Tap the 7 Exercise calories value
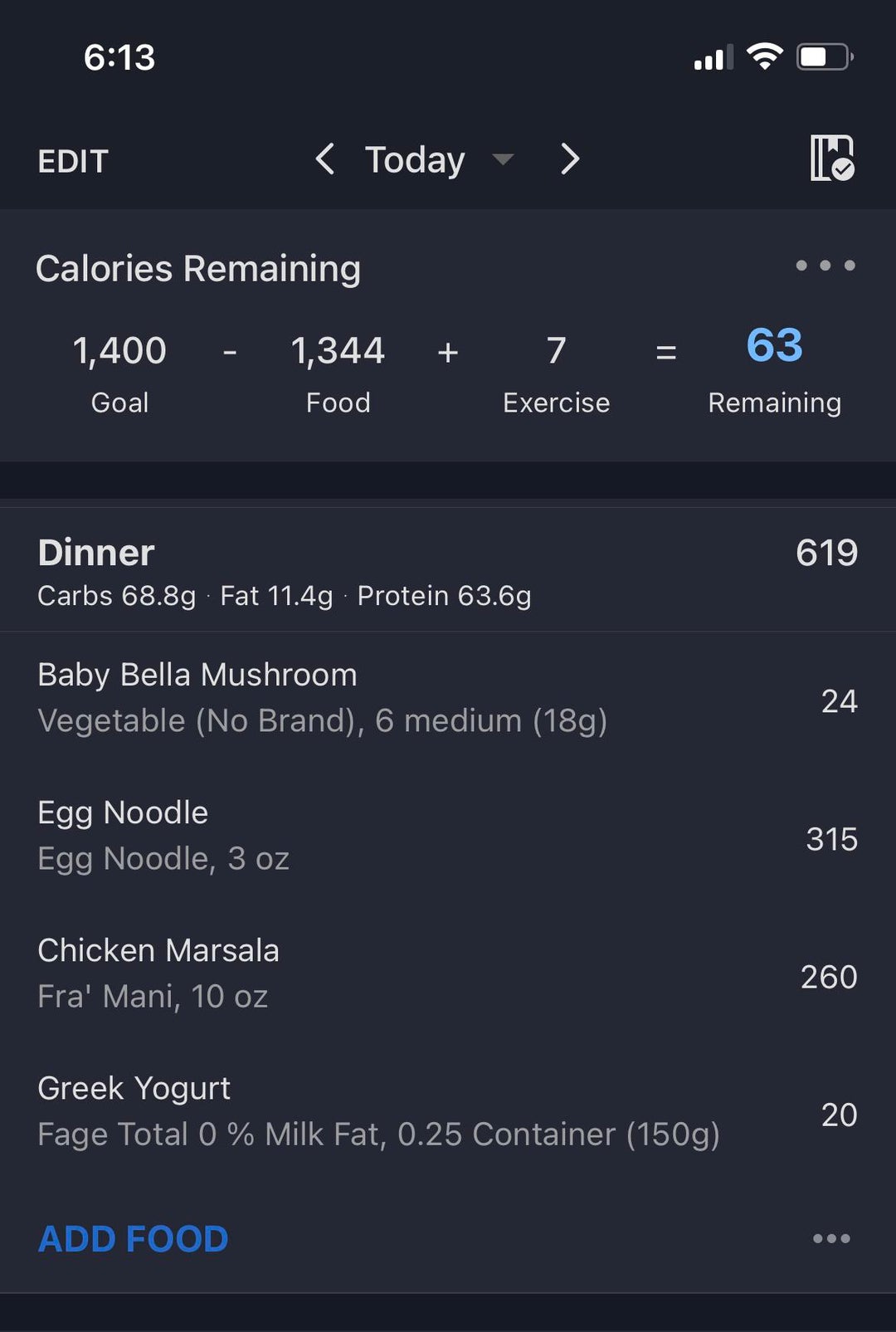896x1332 pixels. click(x=556, y=351)
